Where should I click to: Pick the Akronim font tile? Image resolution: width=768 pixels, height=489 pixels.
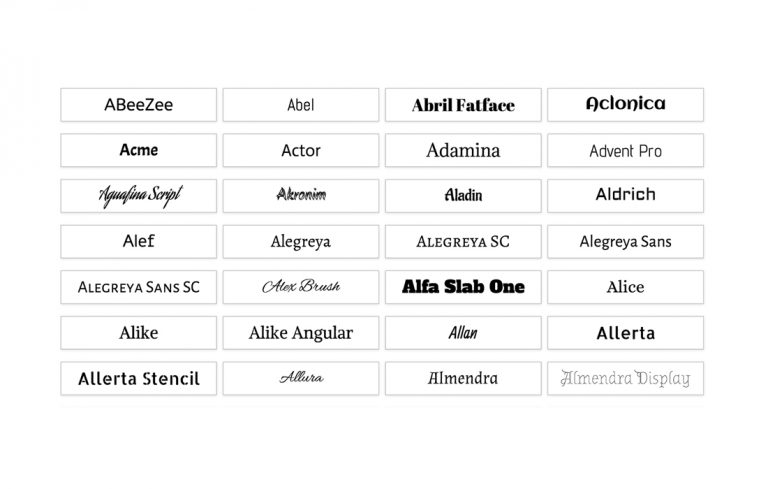301,196
